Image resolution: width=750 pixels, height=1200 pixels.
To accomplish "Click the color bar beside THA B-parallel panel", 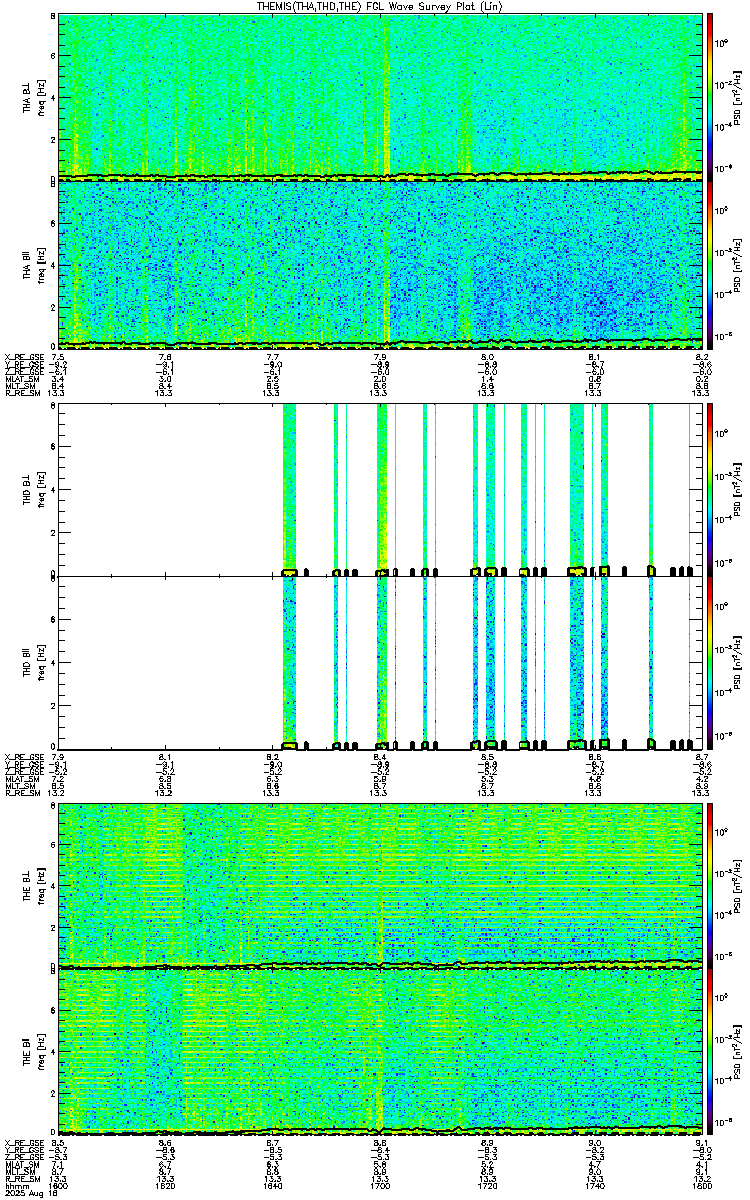I will pyautogui.click(x=710, y=263).
